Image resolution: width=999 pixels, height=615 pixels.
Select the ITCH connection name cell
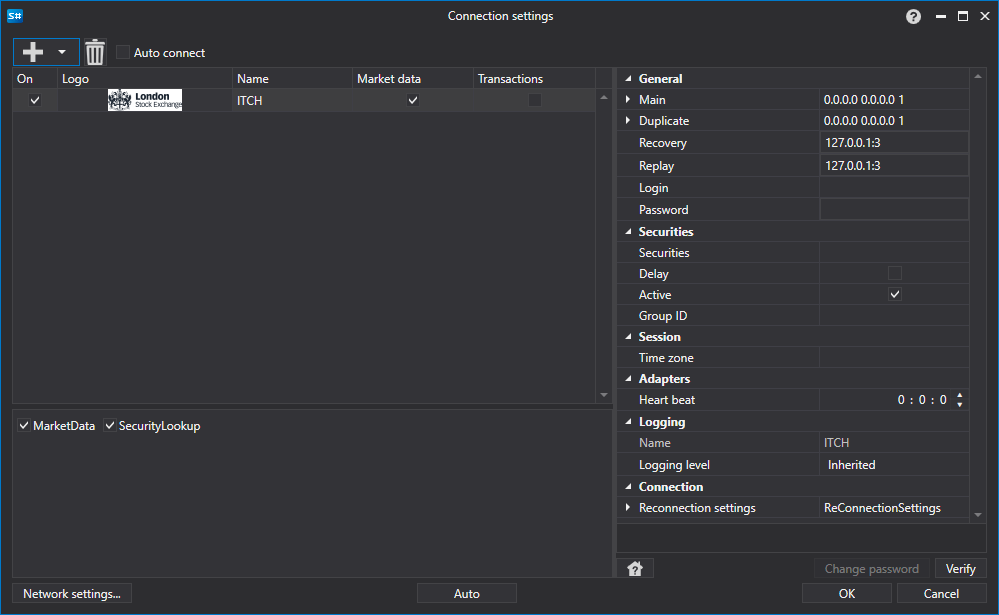click(x=292, y=100)
